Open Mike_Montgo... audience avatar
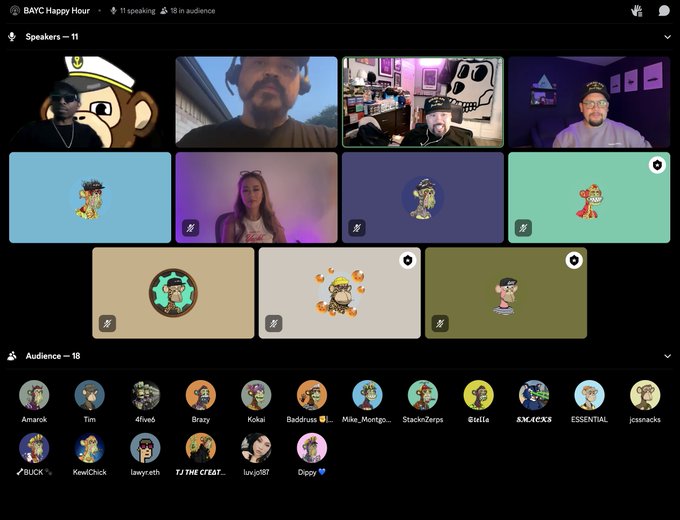This screenshot has height=520, width=680. pos(367,395)
